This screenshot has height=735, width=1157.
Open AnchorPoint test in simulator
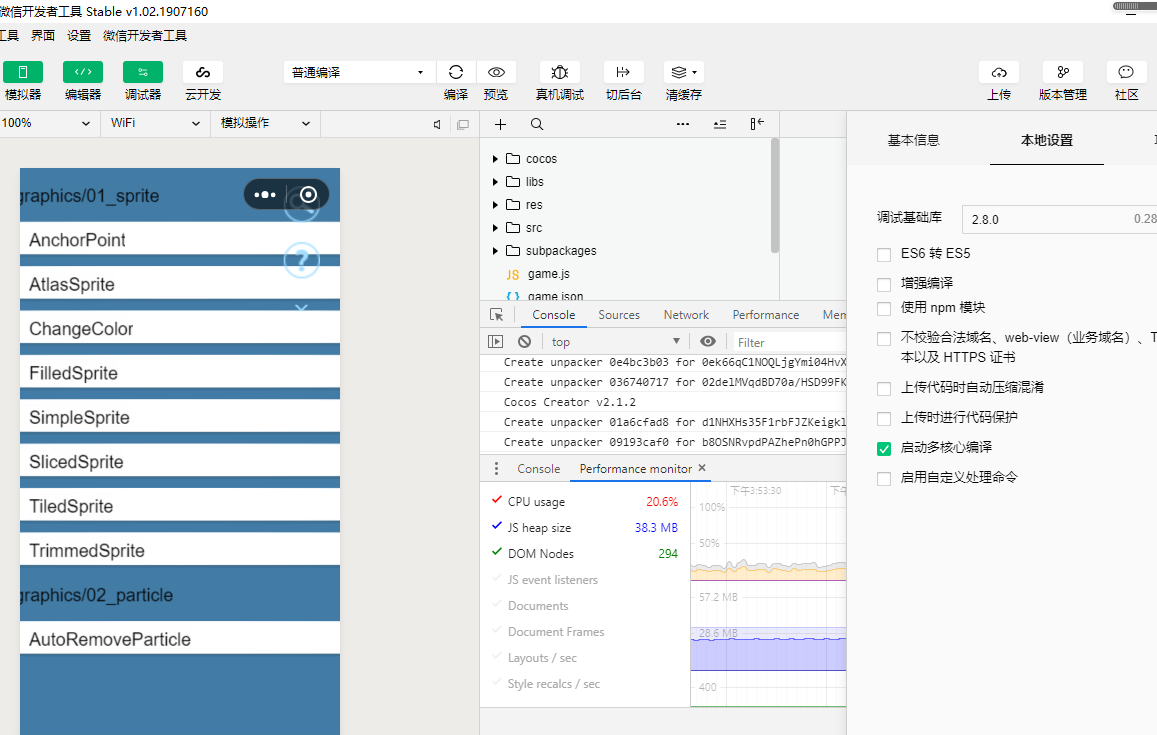pos(180,239)
